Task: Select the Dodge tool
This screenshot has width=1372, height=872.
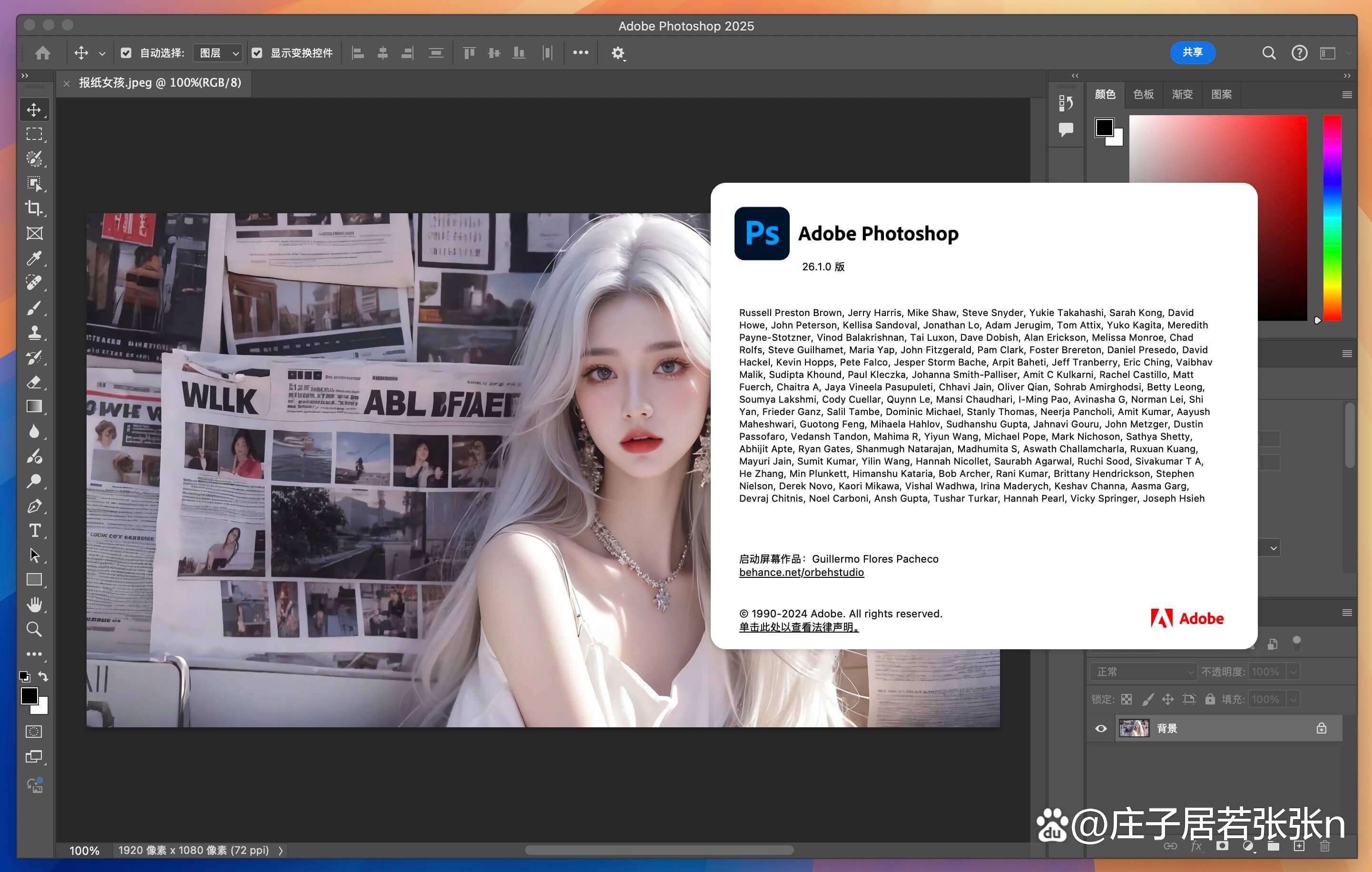Action: tap(34, 481)
